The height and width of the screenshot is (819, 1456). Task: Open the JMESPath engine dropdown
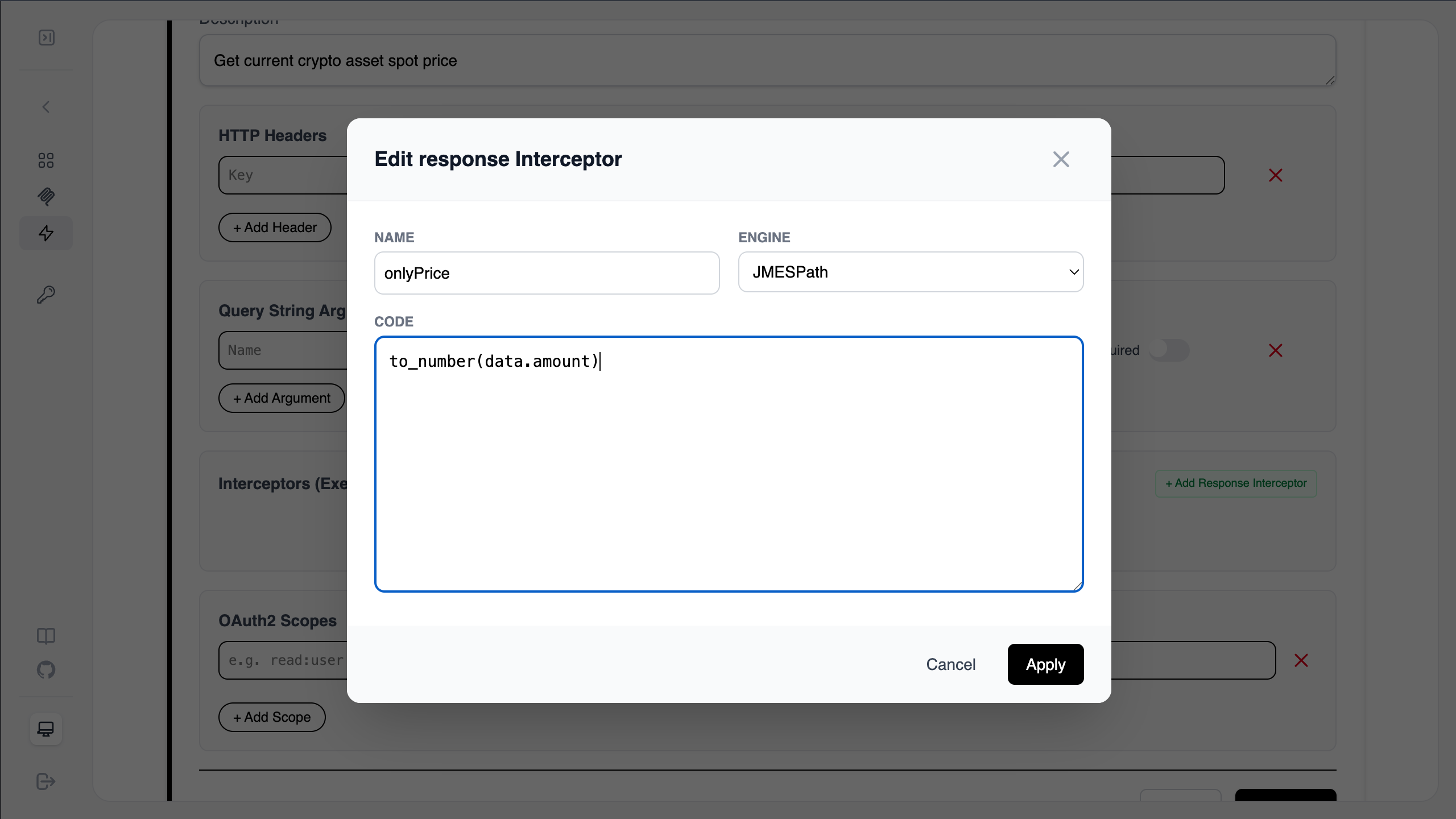coord(911,272)
